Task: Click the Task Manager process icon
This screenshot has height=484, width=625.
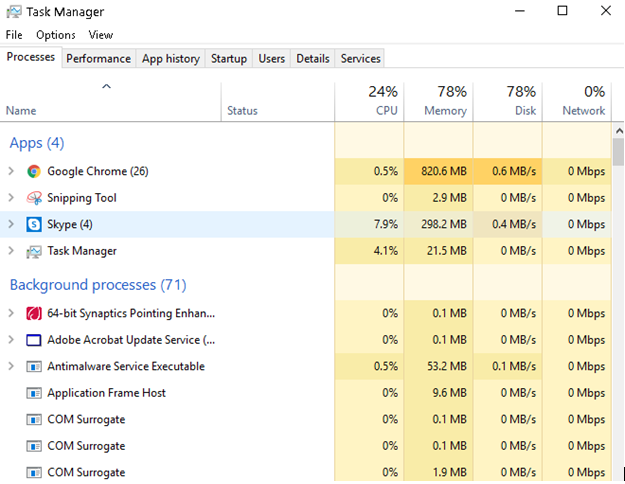Action: coord(34,251)
